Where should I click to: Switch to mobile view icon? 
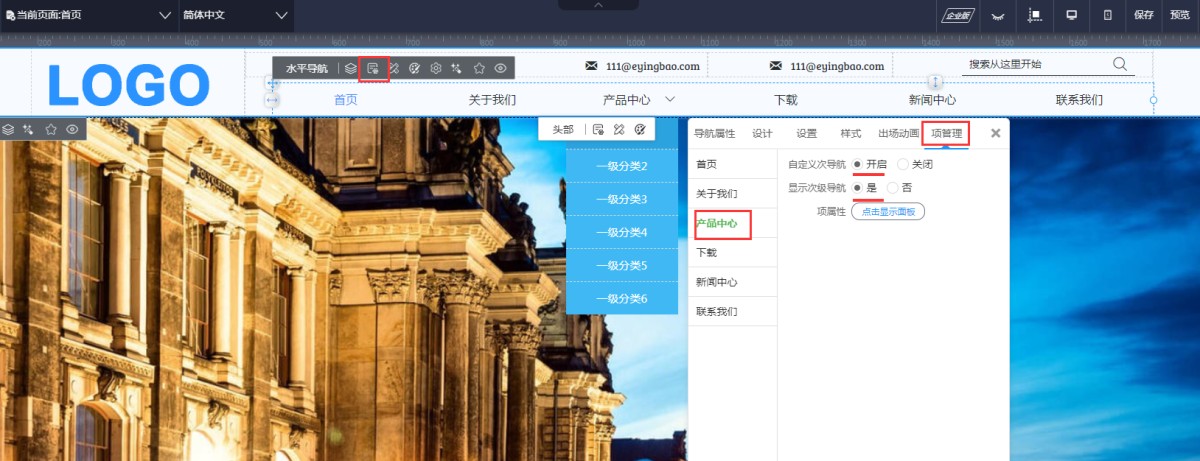[x=1107, y=15]
